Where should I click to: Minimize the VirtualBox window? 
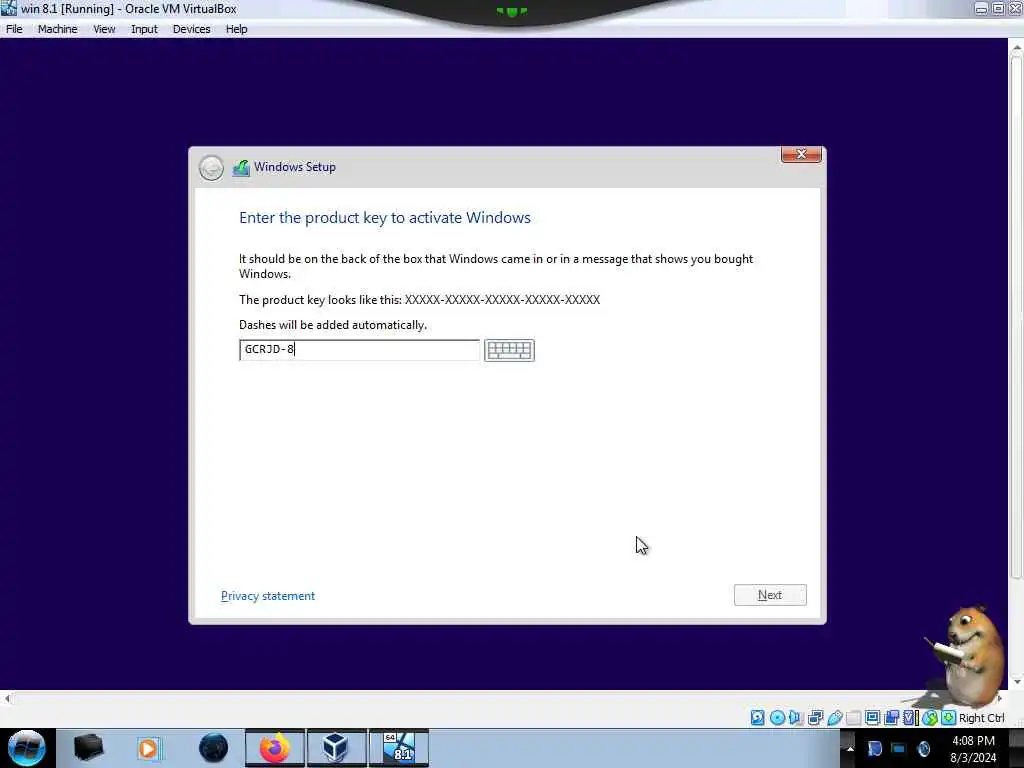[x=981, y=8]
